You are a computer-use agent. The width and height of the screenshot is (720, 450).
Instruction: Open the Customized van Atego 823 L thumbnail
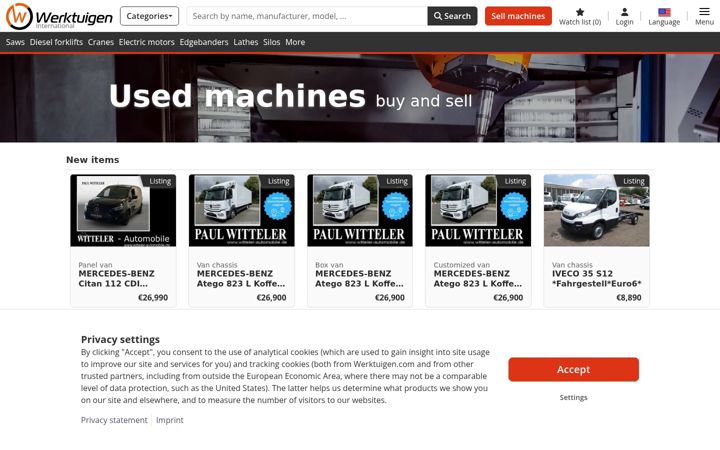click(478, 210)
